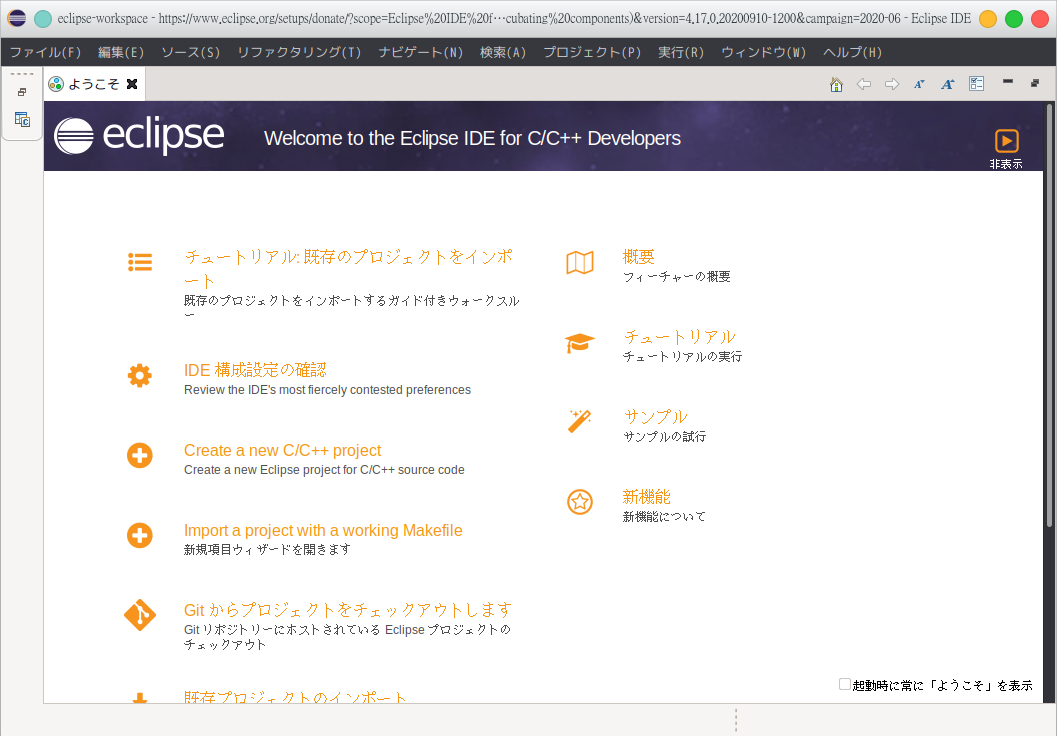Open the ソース(S) menu
This screenshot has width=1057, height=736.
pyautogui.click(x=191, y=52)
